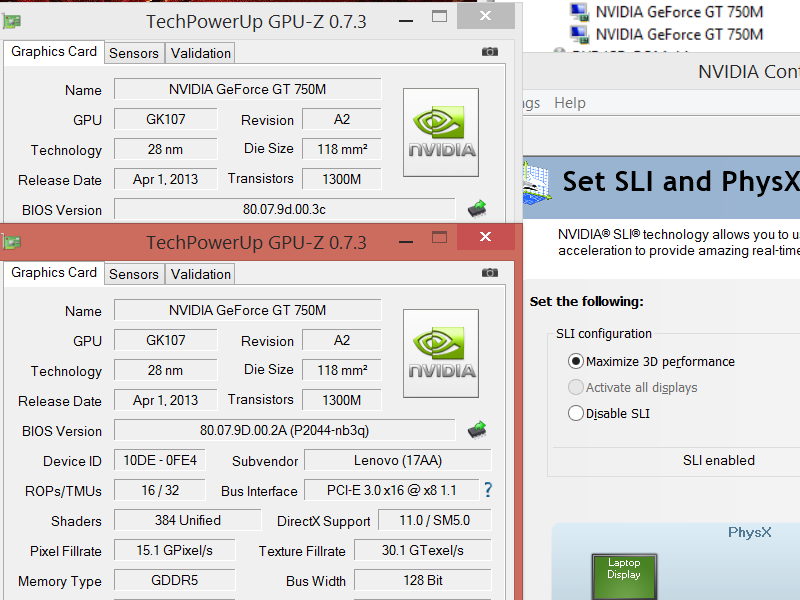Click the BIOS save icon beside 80.07.9D.00.2A (P2044-nb3q)
800x600 pixels.
pyautogui.click(x=477, y=430)
